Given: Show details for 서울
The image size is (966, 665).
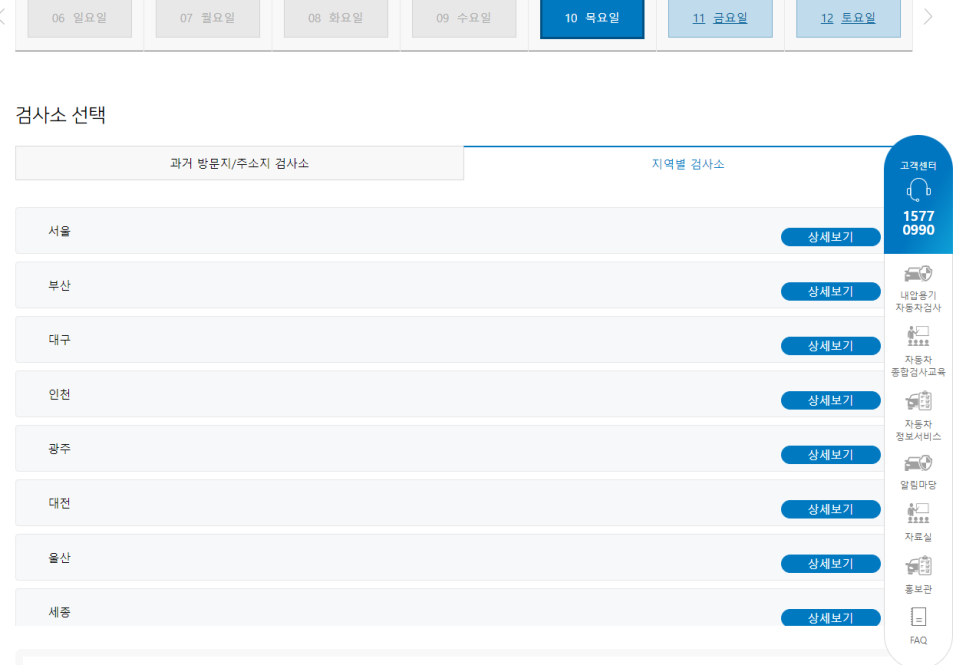Looking at the screenshot, I should [830, 237].
